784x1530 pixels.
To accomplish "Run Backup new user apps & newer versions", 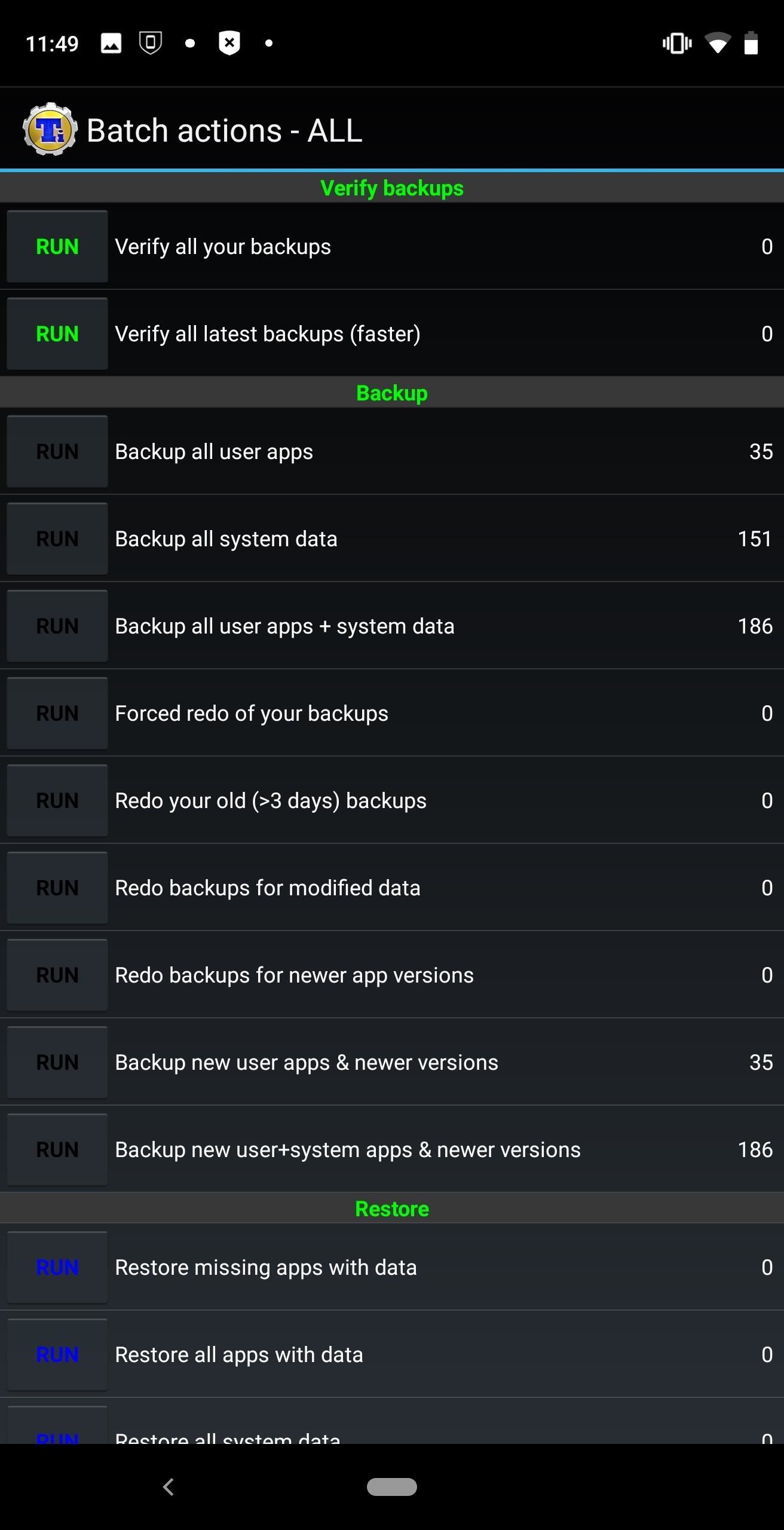I will [x=57, y=1062].
